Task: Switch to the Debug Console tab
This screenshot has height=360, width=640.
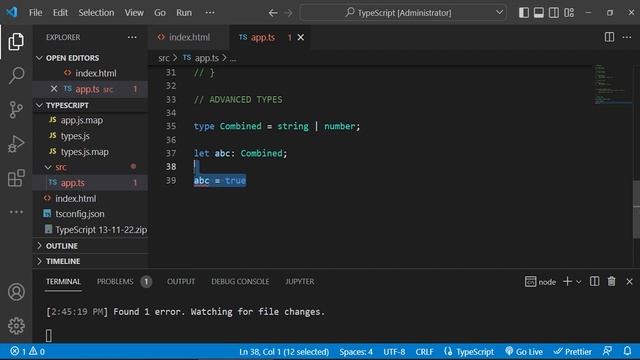Action: click(x=240, y=282)
